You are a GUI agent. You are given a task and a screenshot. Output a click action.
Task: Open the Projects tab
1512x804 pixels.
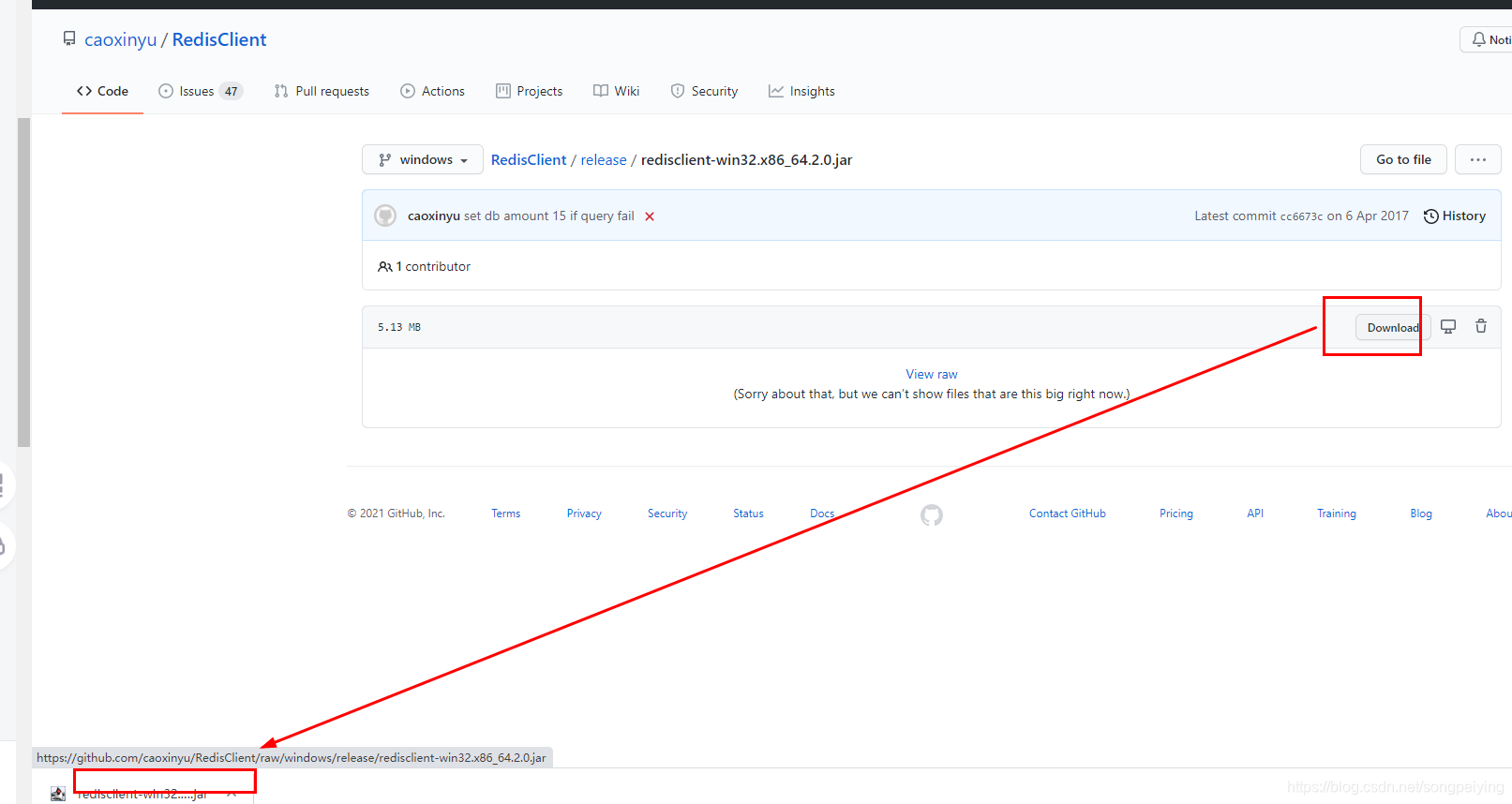[529, 91]
